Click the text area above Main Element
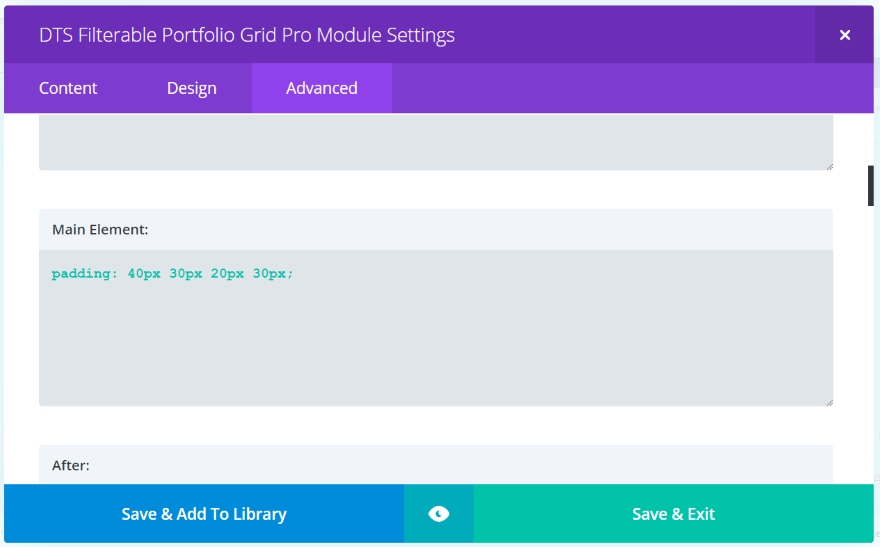The height and width of the screenshot is (547, 880). 436,143
